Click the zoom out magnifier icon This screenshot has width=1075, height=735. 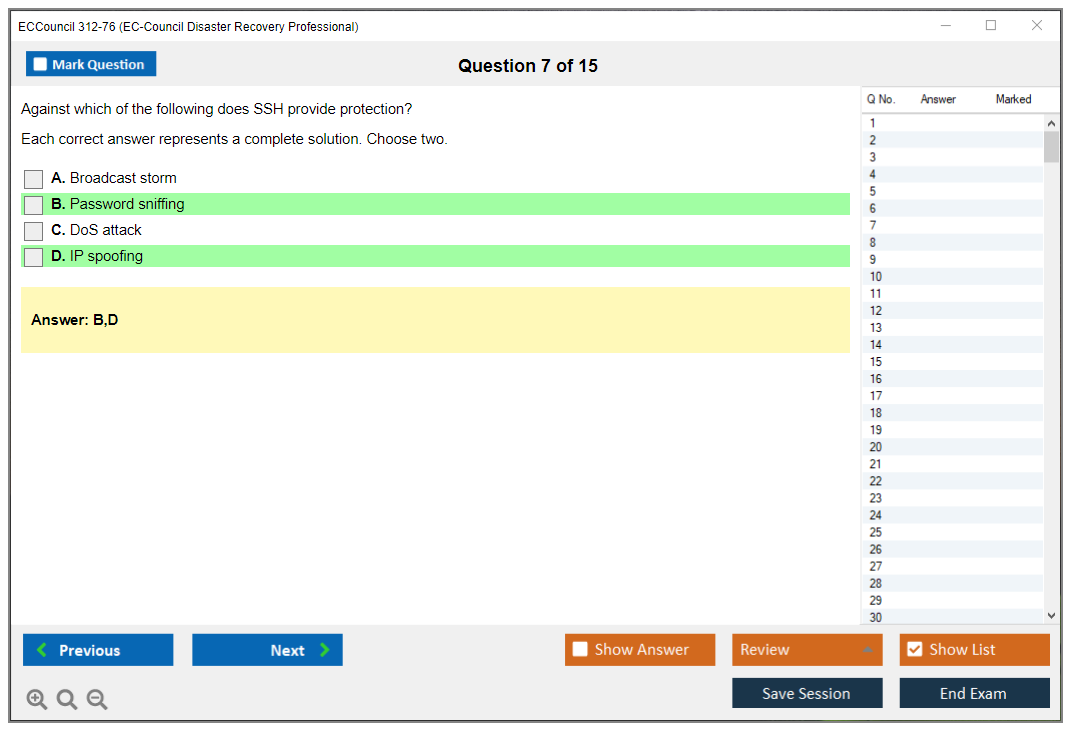point(97,700)
